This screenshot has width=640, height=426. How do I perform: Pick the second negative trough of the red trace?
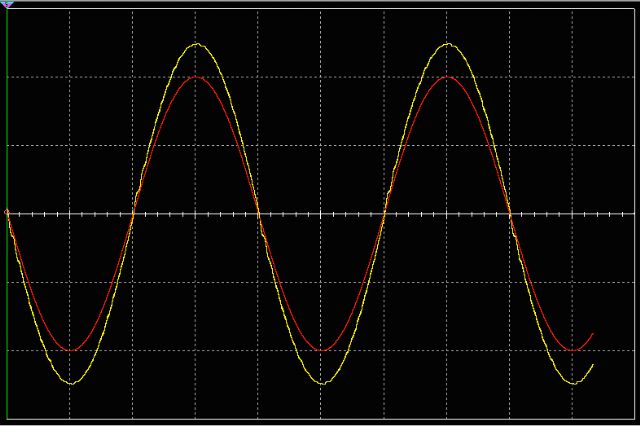tap(322, 350)
